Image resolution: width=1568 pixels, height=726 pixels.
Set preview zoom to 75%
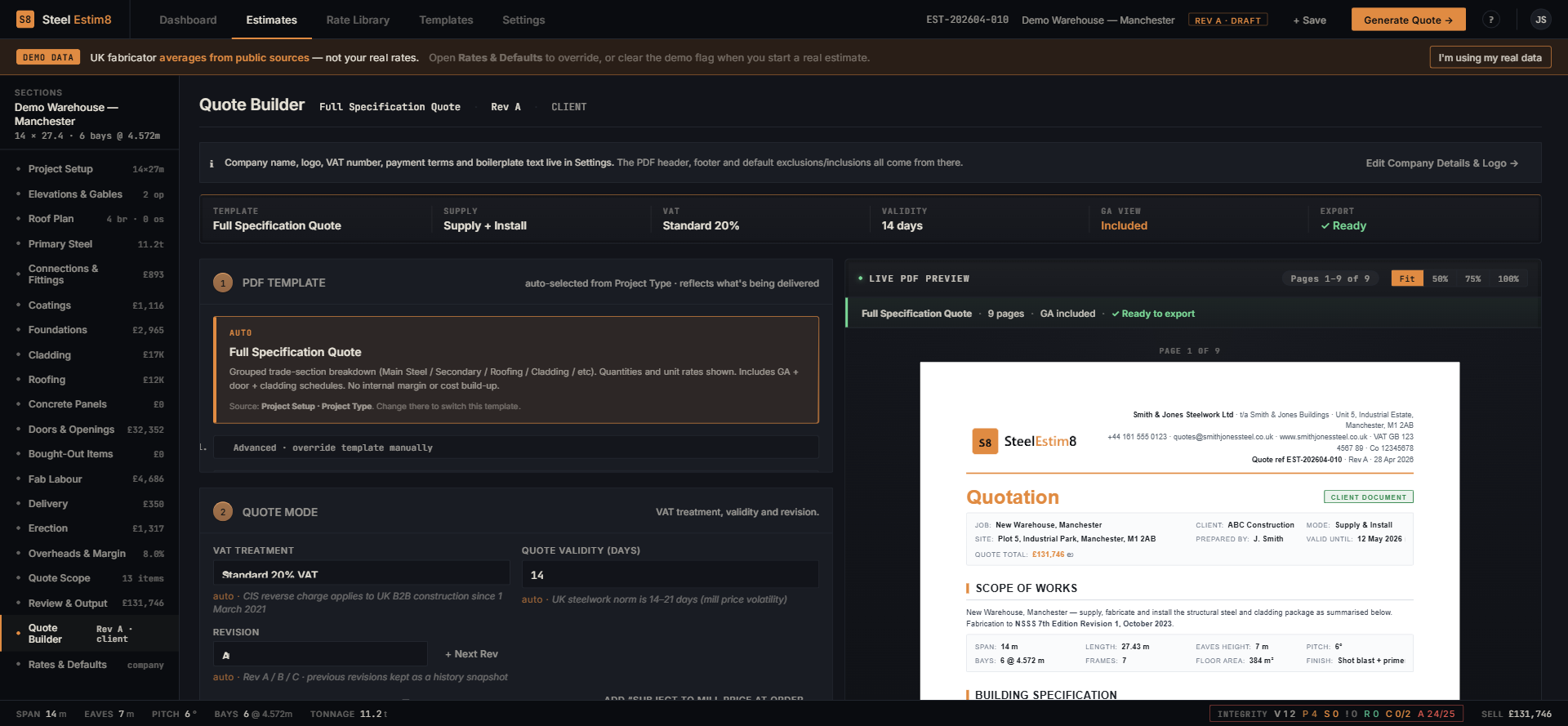click(1472, 278)
